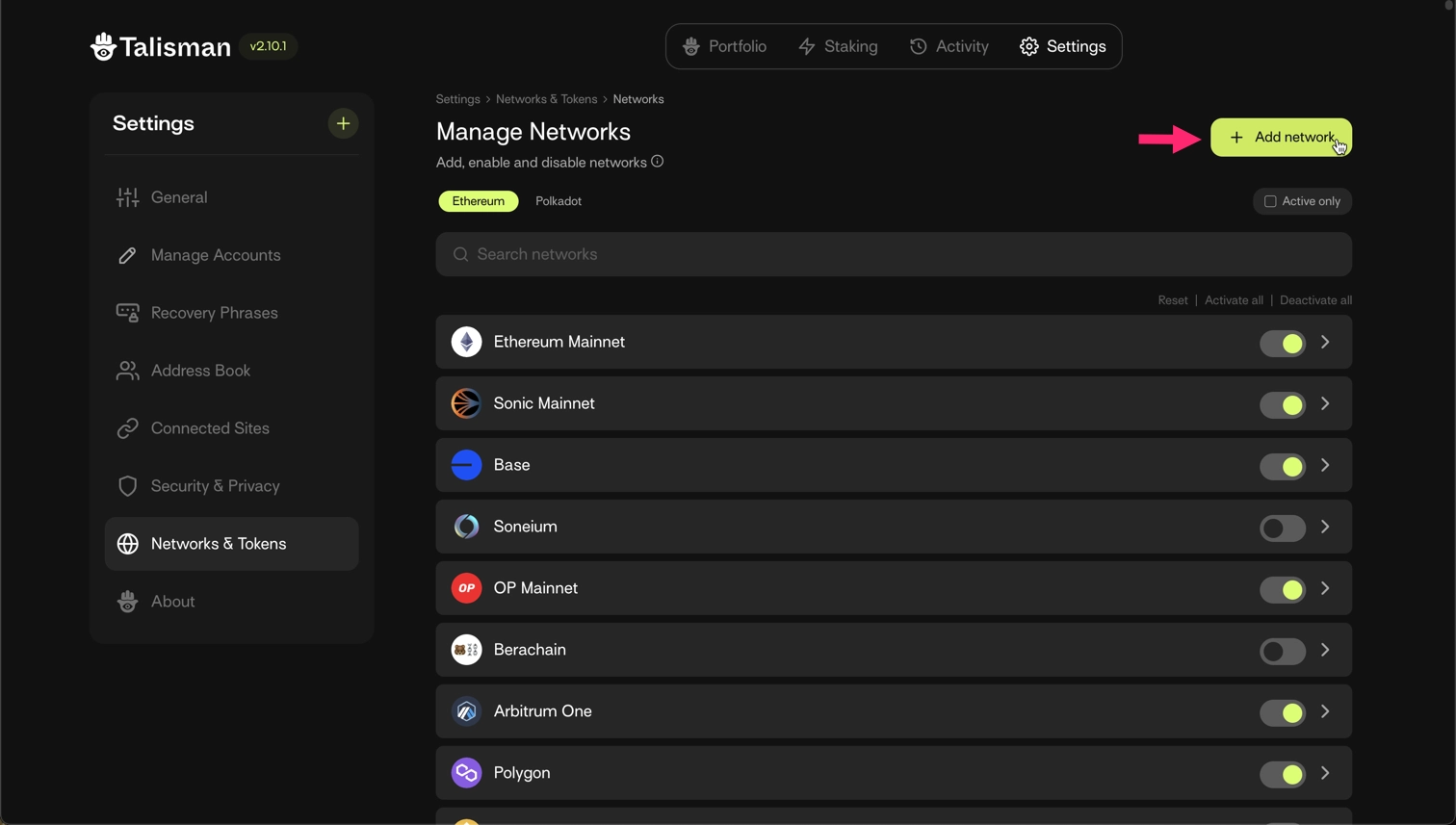The width and height of the screenshot is (1456, 825).
Task: Turn off the Sonic Mainnet switch
Action: tap(1283, 404)
